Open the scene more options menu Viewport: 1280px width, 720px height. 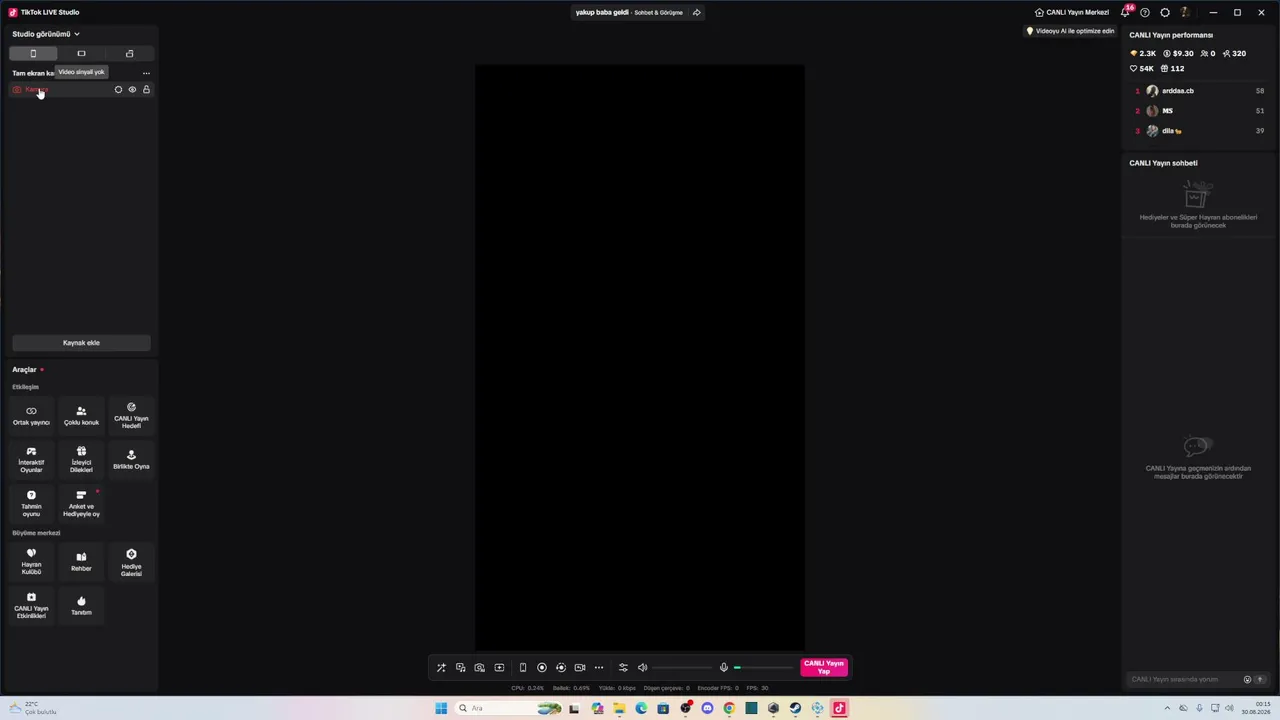[146, 73]
